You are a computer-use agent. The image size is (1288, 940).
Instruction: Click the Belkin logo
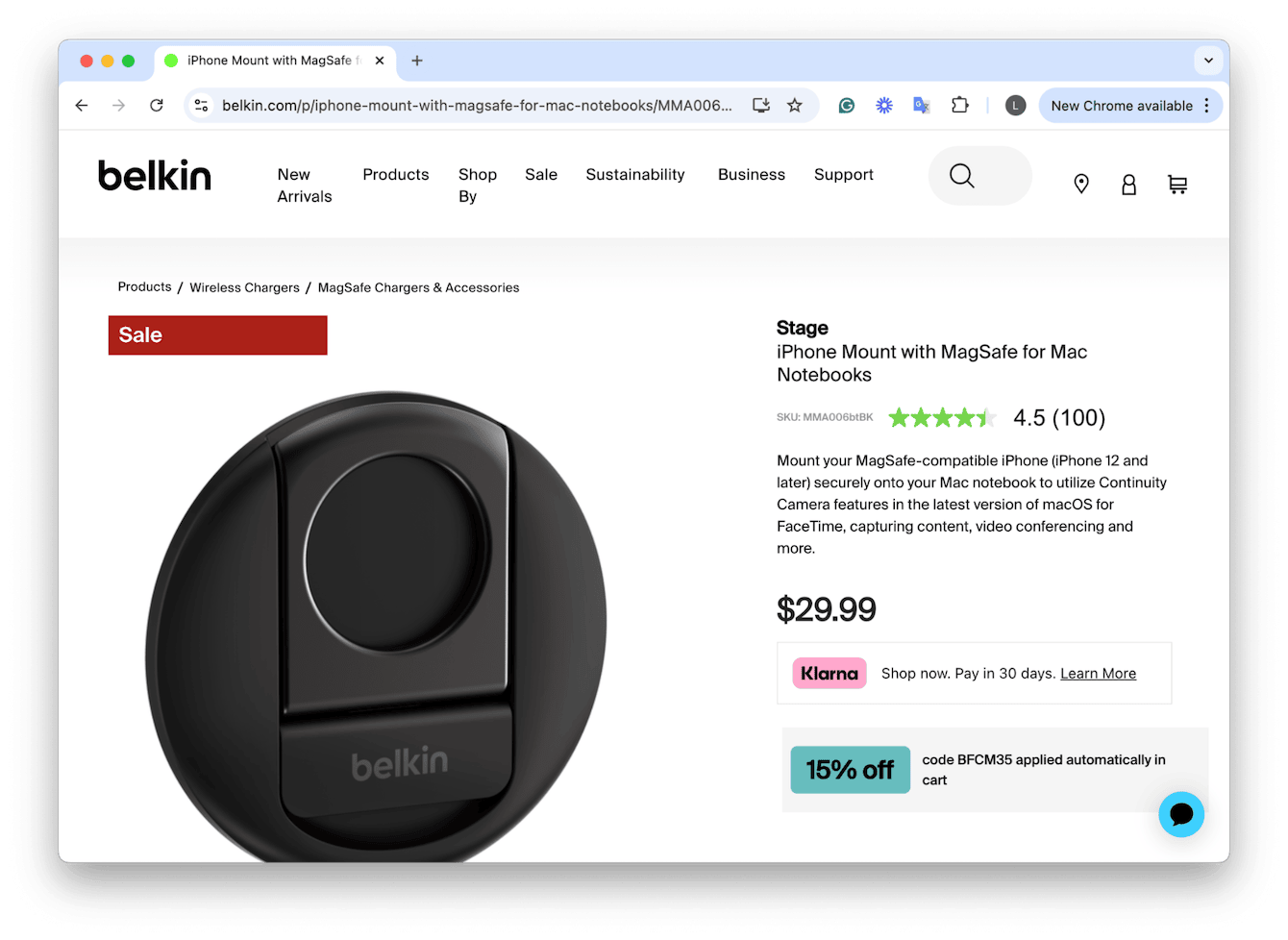tap(155, 176)
